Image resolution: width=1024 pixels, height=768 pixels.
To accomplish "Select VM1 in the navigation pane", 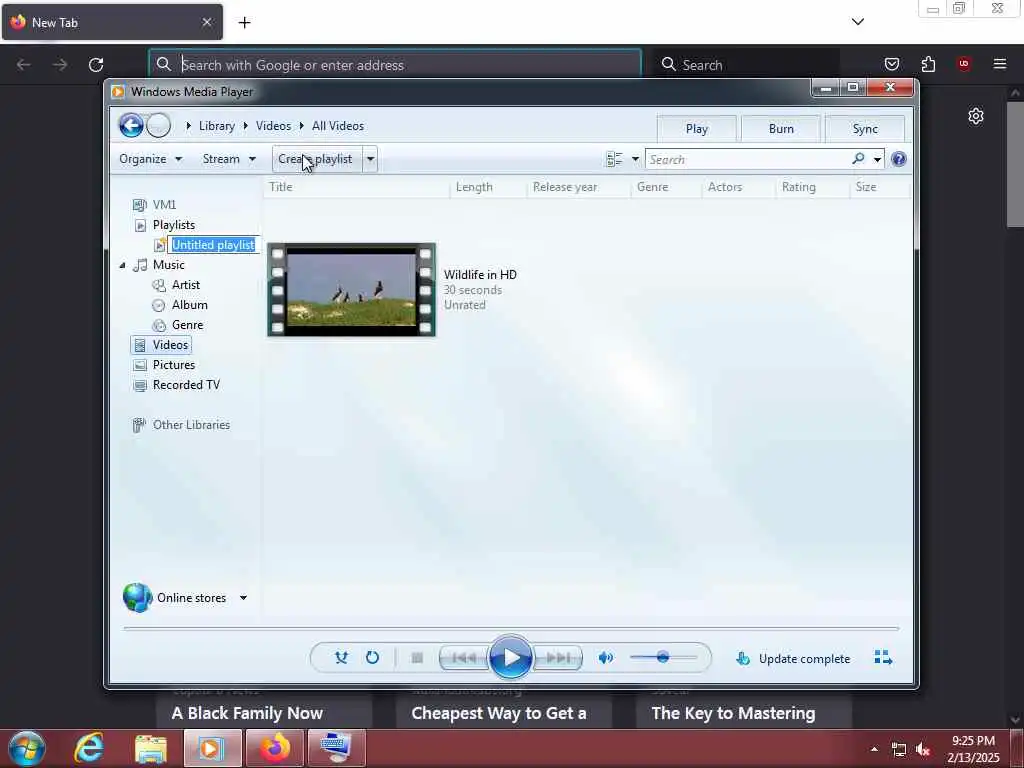I will [165, 205].
